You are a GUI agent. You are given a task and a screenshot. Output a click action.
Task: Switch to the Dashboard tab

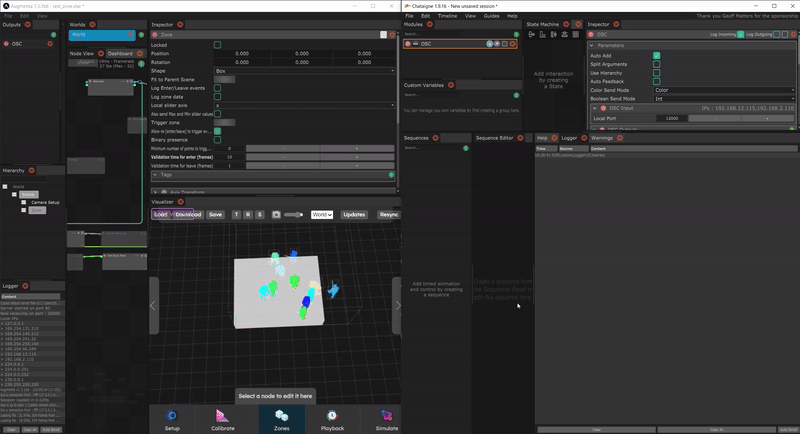pyautogui.click(x=119, y=53)
